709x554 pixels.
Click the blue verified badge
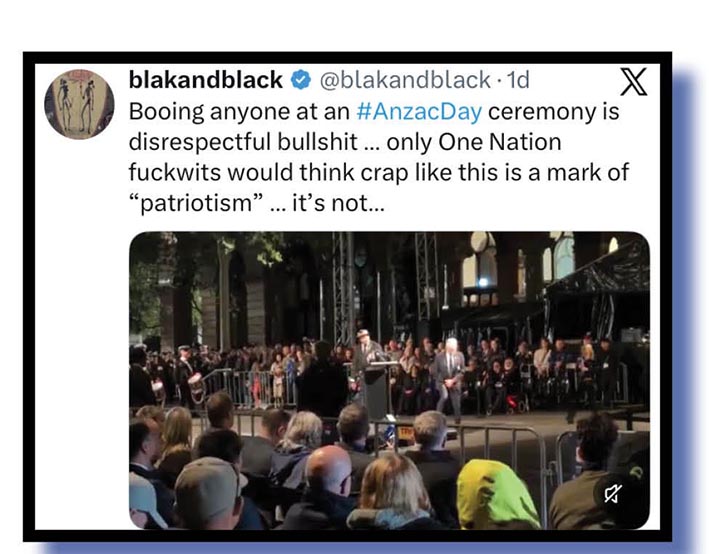click(x=301, y=80)
